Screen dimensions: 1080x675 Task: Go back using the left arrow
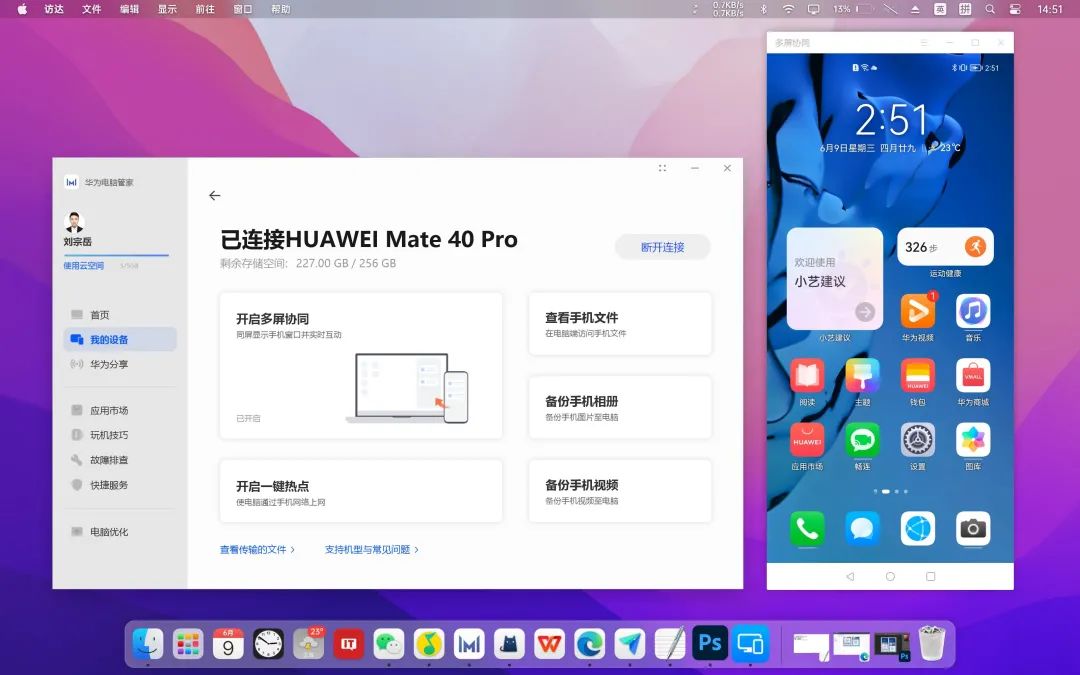[214, 196]
